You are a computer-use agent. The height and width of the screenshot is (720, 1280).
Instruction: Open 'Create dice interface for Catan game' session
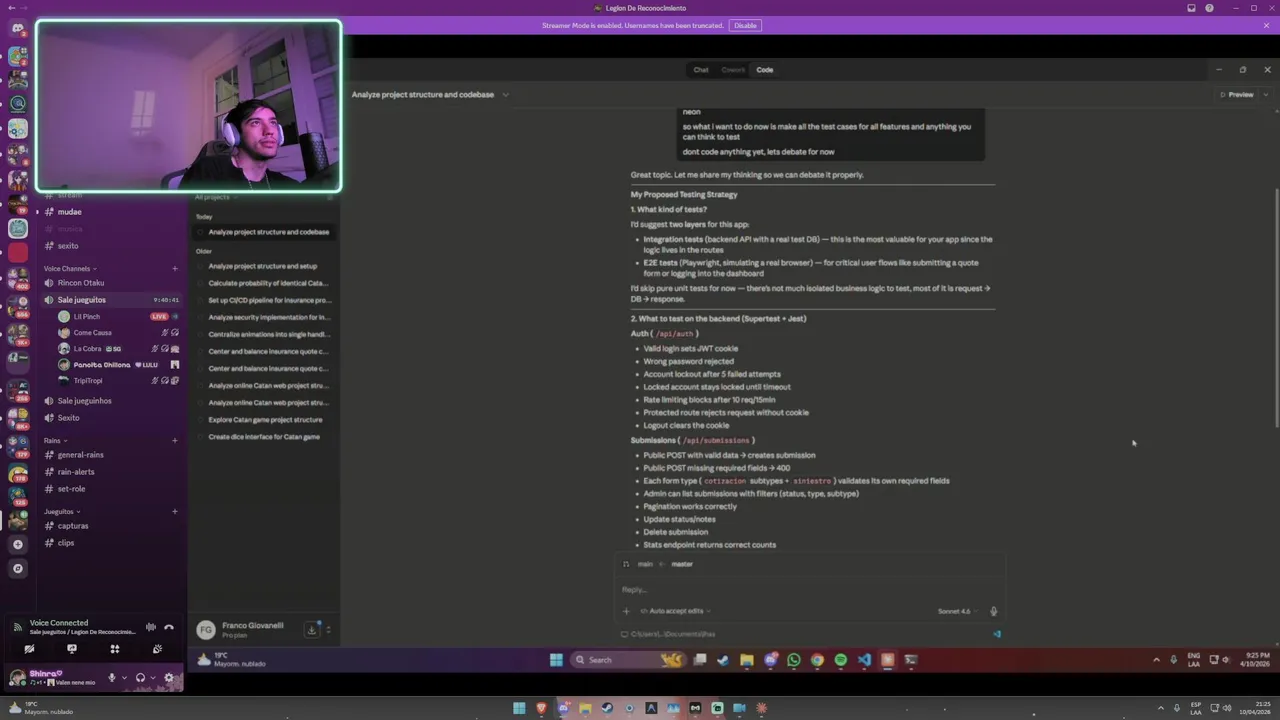tap(266, 437)
